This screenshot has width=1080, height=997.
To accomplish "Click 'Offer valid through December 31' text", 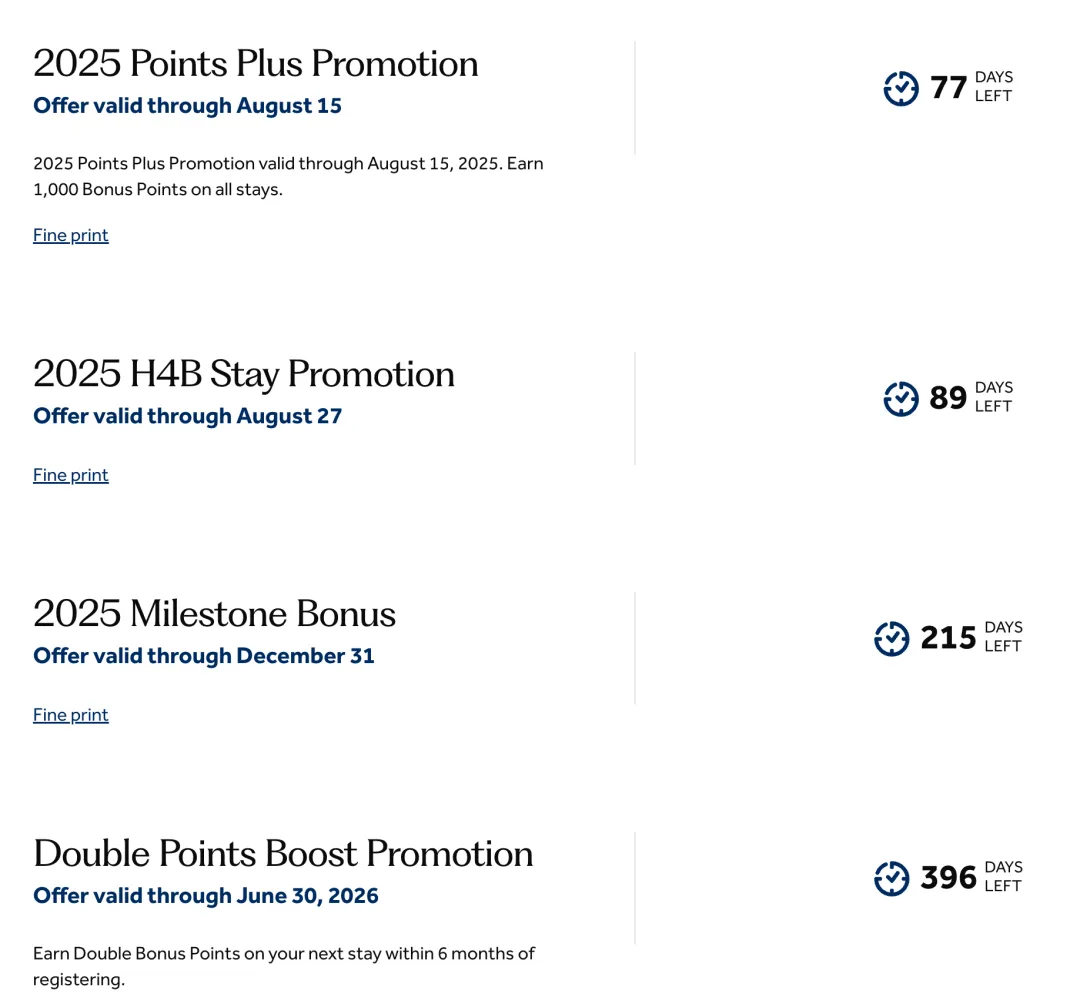I will (204, 656).
